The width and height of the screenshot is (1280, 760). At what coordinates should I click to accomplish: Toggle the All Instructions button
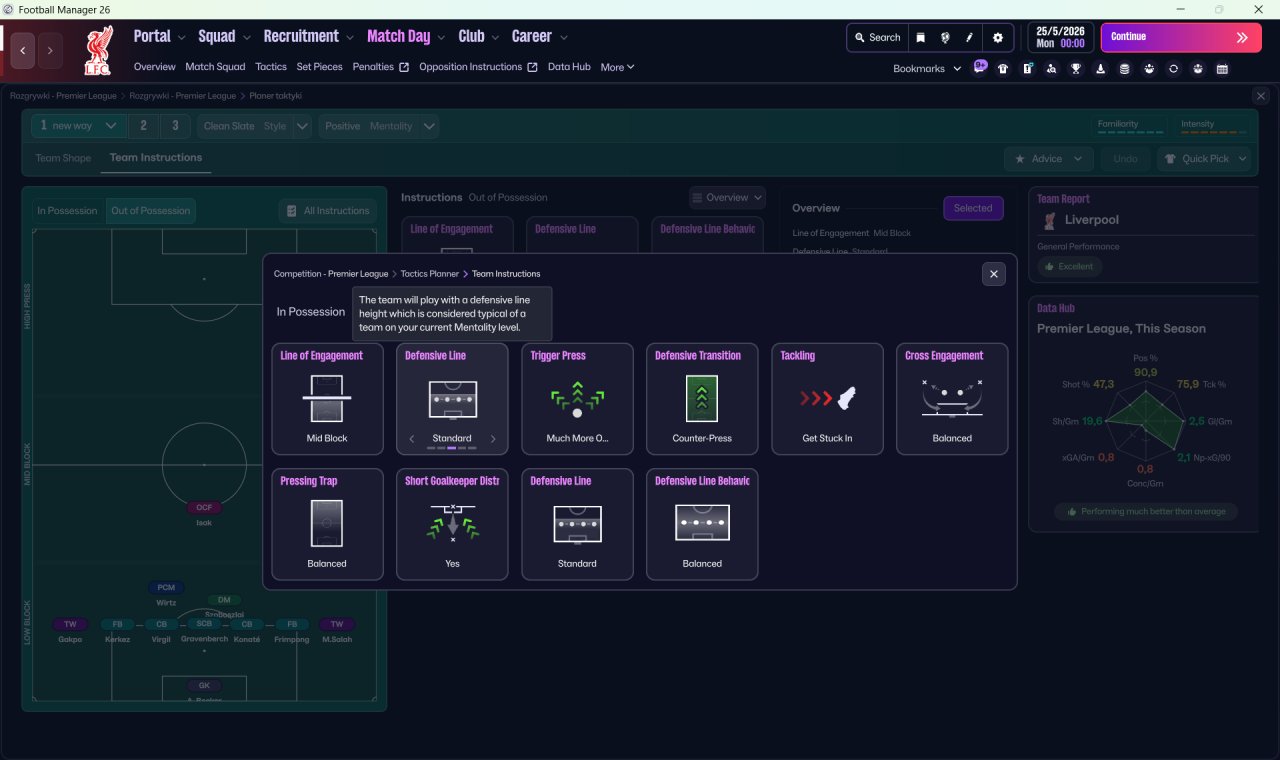(328, 211)
